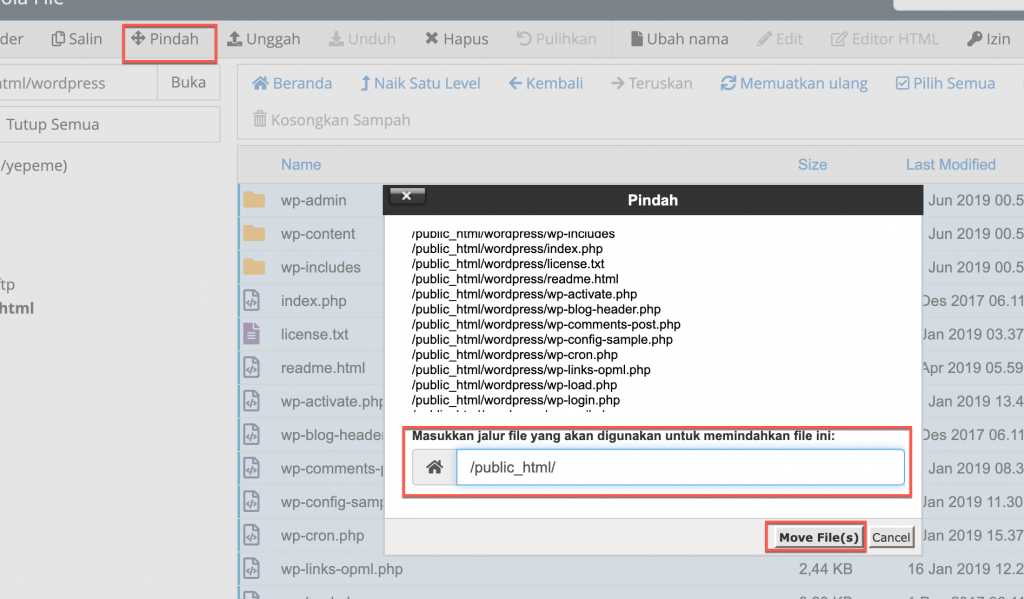1024x599 pixels.
Task: Click Hapus to delete selected files
Action: 456,40
